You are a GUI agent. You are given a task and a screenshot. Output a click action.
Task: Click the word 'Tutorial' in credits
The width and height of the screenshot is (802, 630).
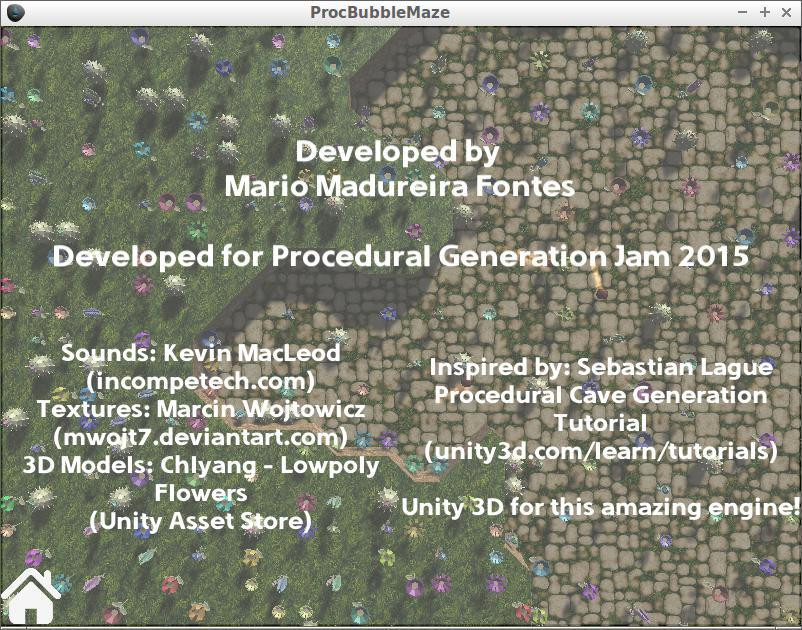tap(600, 423)
